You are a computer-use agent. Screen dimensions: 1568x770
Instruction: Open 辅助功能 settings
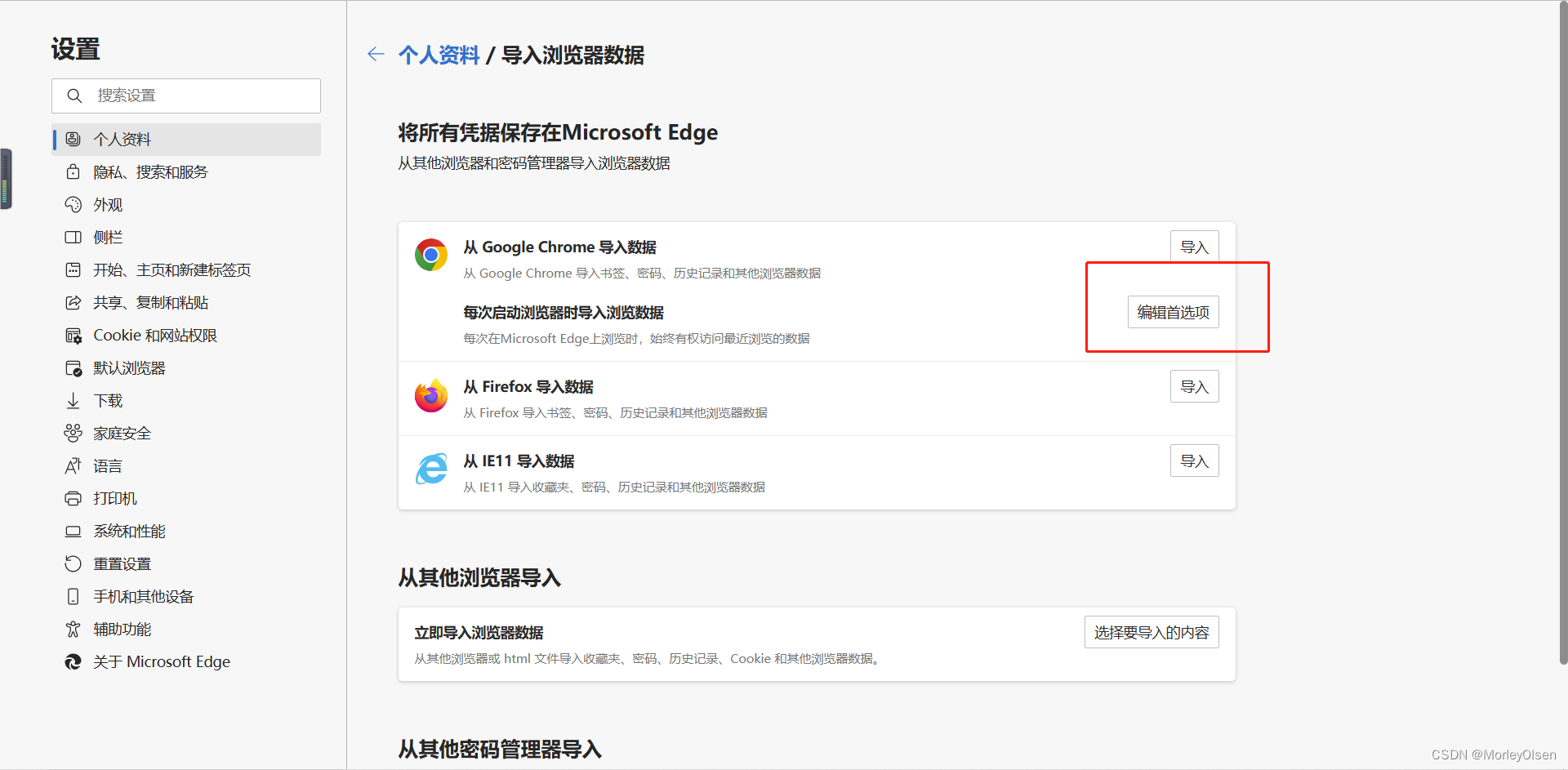click(186, 629)
